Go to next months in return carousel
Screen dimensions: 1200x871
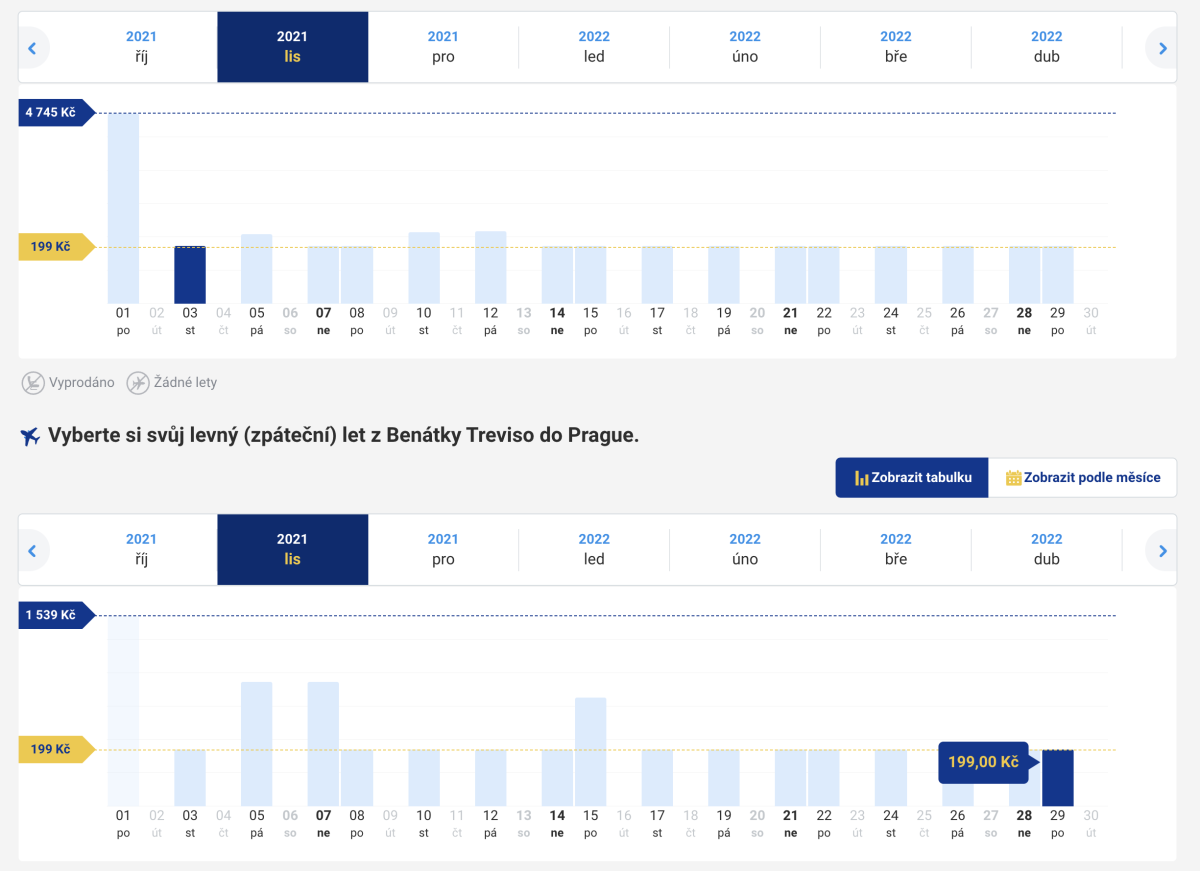(1162, 550)
